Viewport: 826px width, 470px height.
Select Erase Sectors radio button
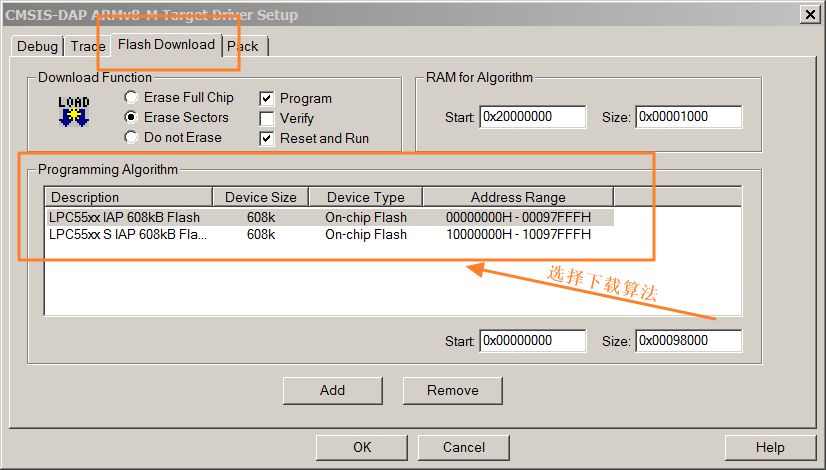coord(131,117)
